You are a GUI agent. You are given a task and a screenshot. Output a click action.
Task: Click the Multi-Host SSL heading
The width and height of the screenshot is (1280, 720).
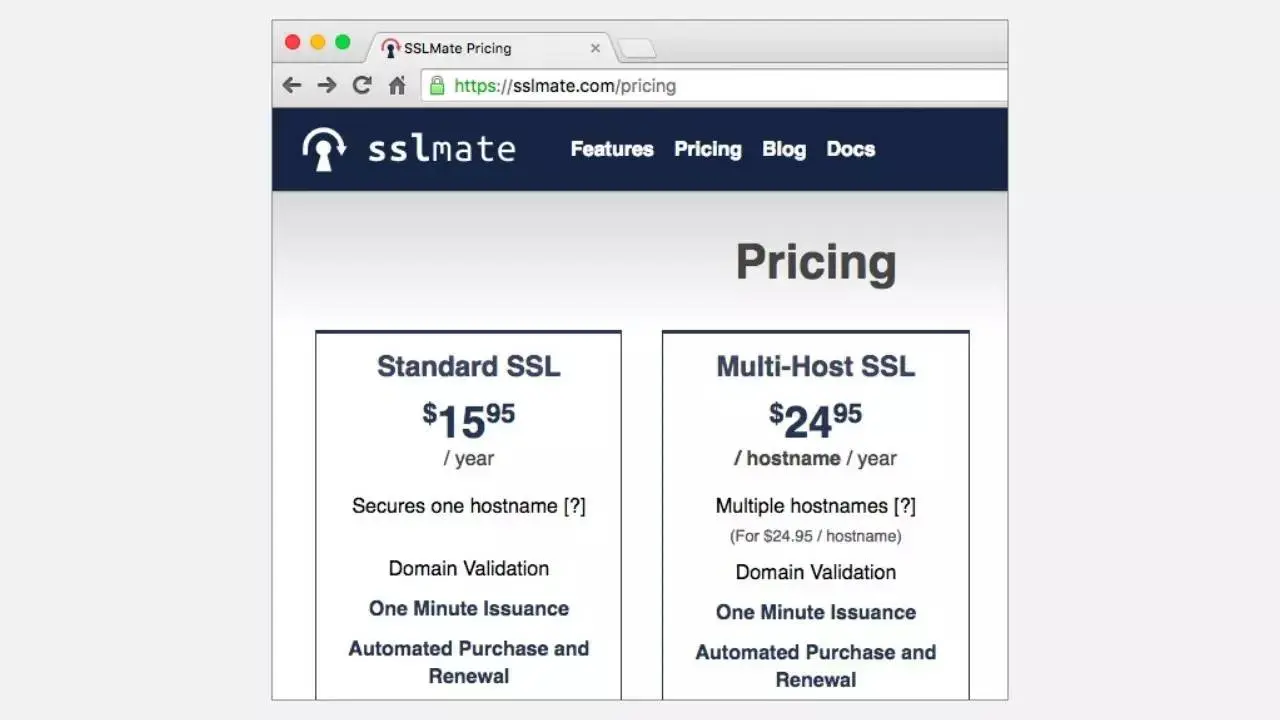[816, 366]
